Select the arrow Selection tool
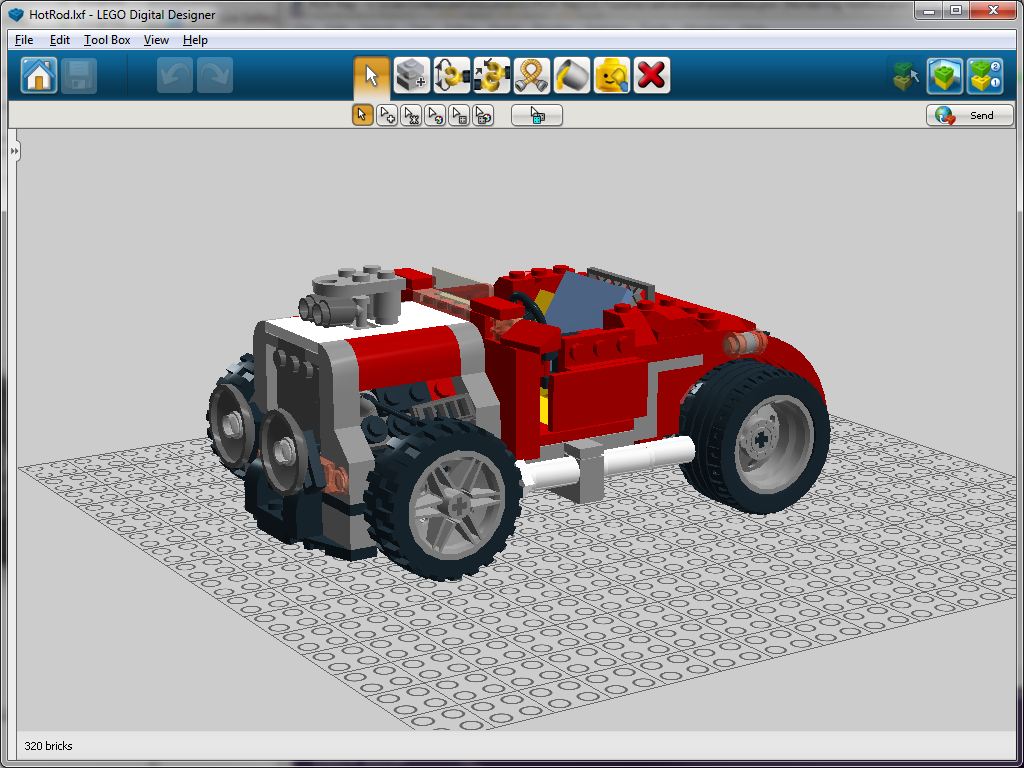The height and width of the screenshot is (768, 1024). (371, 74)
